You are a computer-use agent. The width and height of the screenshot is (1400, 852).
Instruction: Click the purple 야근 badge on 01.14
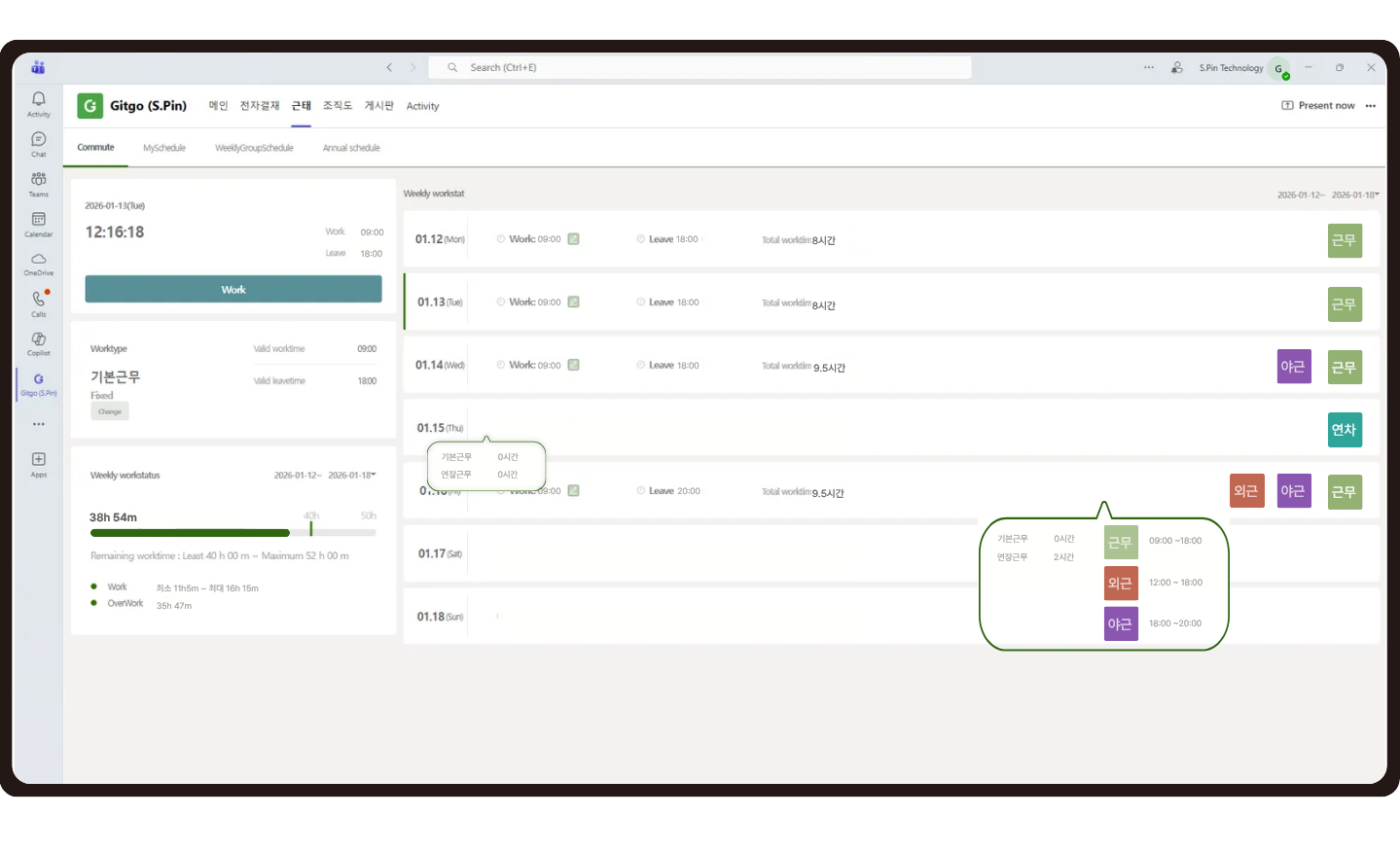coord(1293,367)
